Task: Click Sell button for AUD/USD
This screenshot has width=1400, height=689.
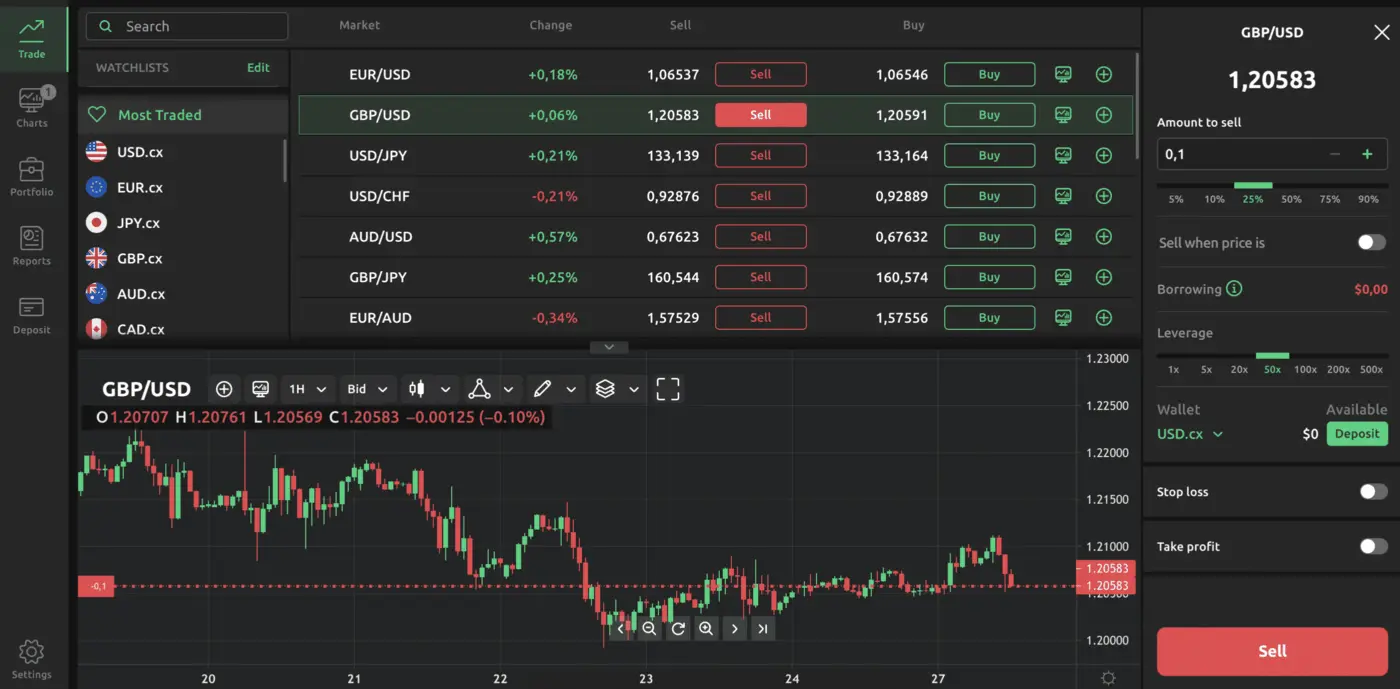Action: coord(761,237)
